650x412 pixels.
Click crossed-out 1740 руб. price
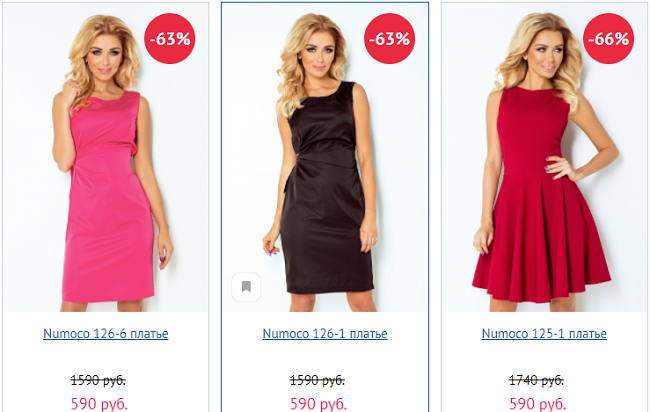(536, 380)
